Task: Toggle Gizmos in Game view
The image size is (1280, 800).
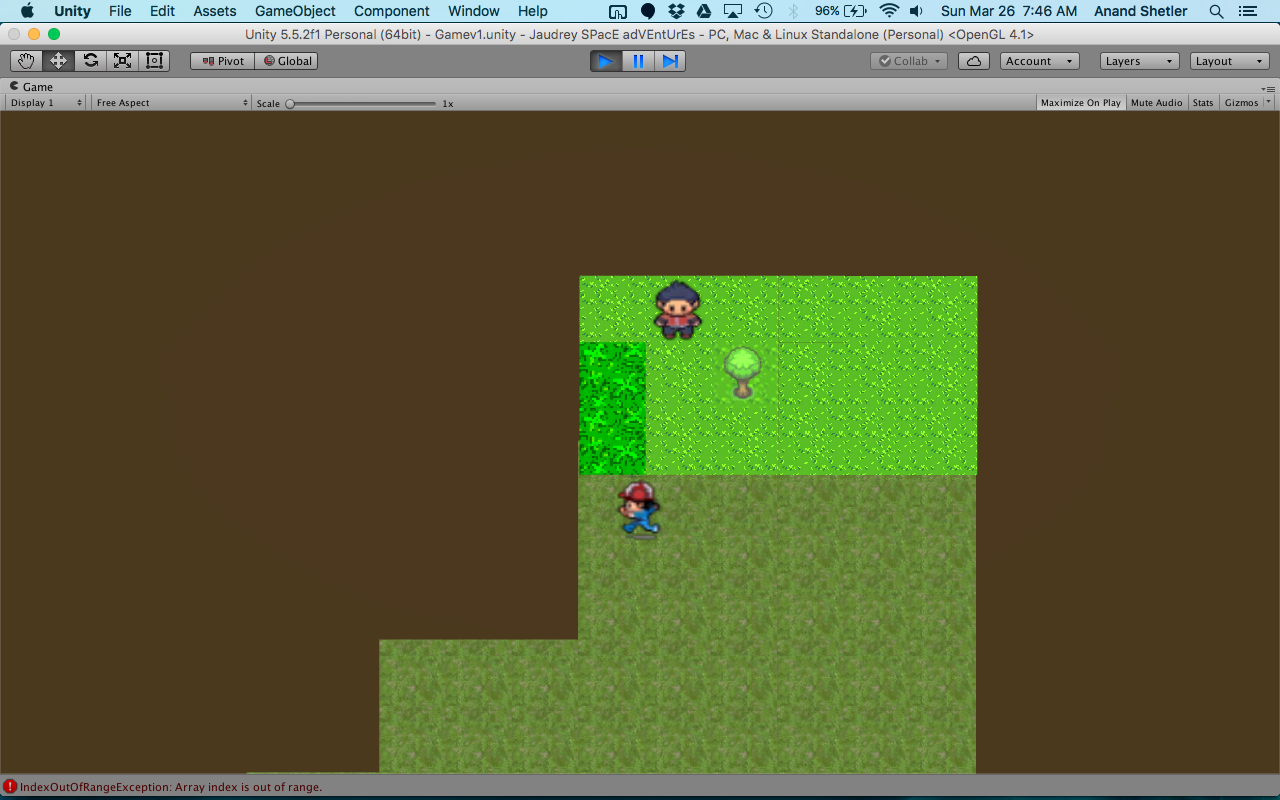Action: [1241, 103]
